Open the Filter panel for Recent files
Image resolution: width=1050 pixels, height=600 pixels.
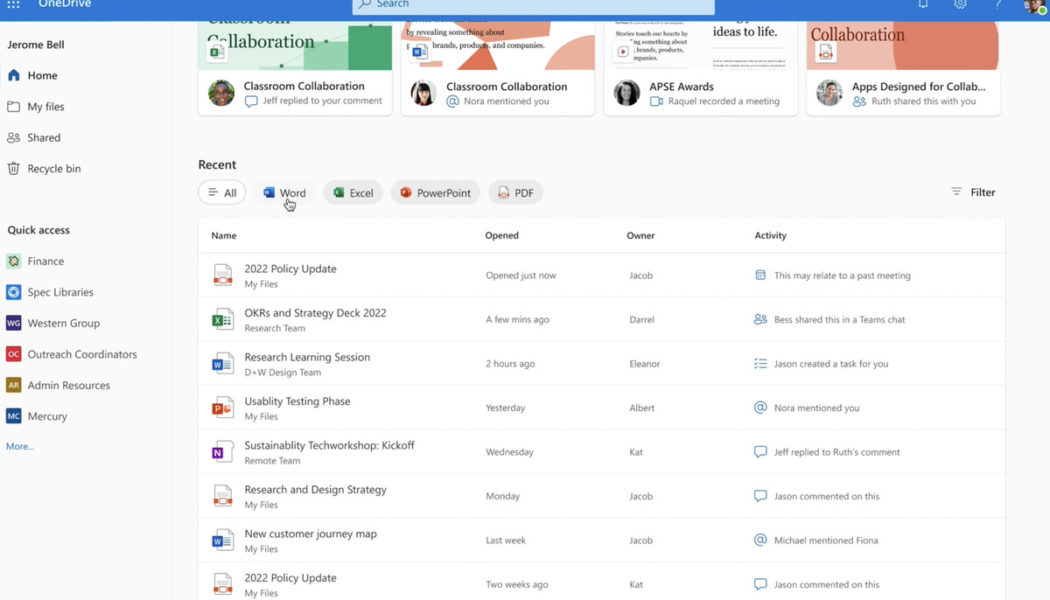click(973, 191)
